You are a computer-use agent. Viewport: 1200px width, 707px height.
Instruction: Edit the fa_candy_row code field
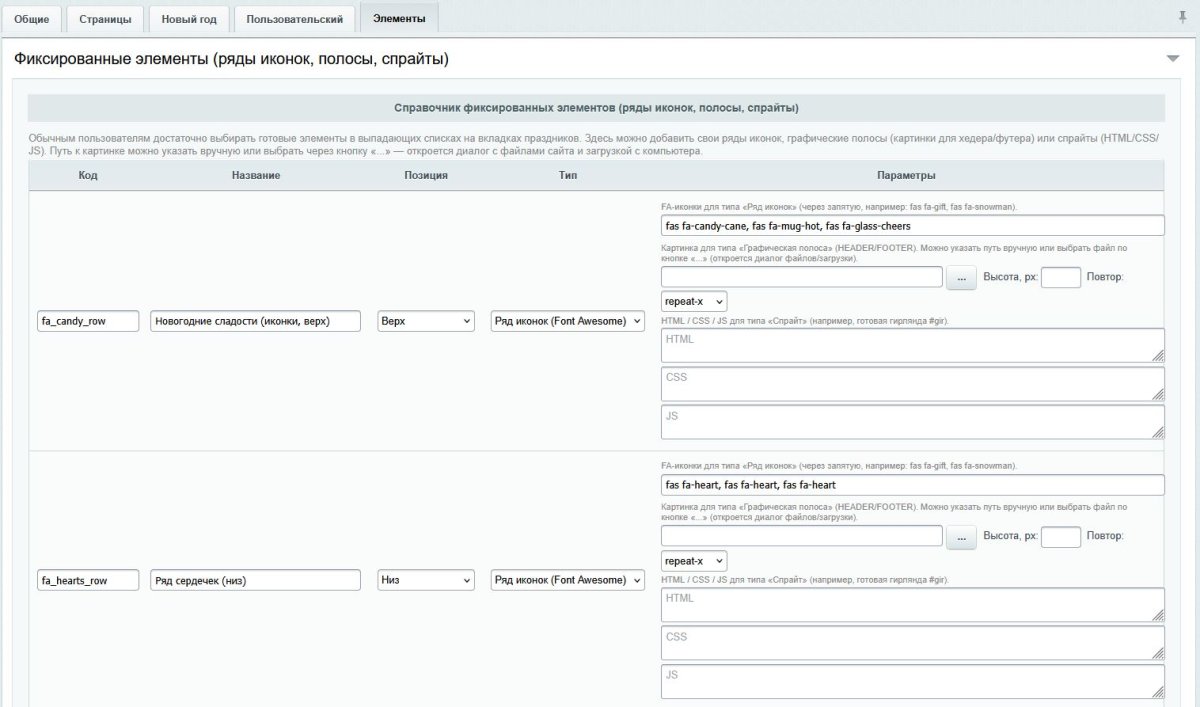[x=88, y=321]
